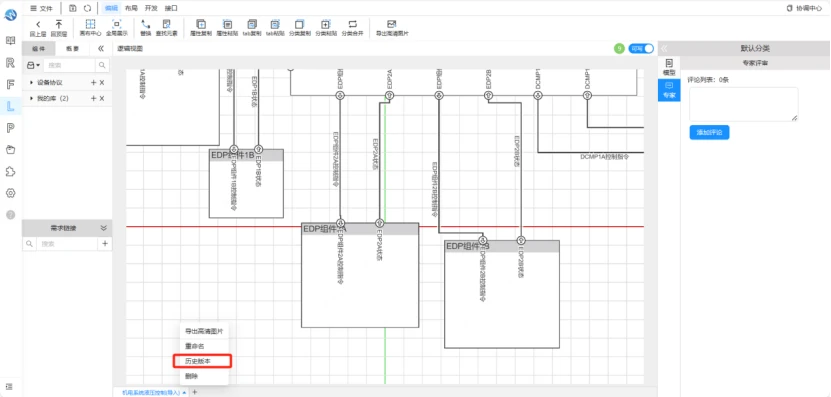The image size is (831, 397).
Task: Add new sheet with plus at bottom
Action: coord(195,392)
